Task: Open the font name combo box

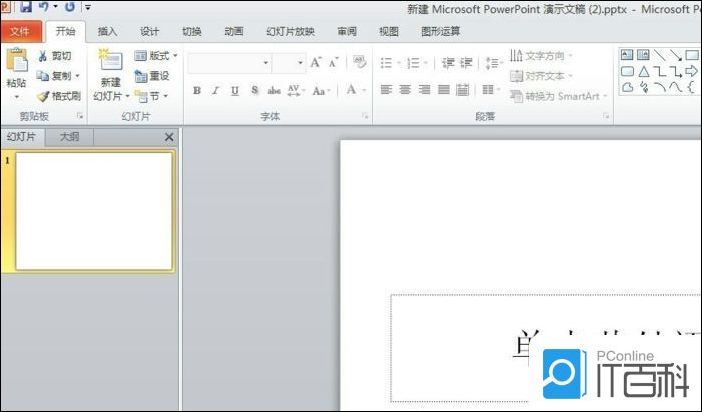Action: (x=229, y=63)
